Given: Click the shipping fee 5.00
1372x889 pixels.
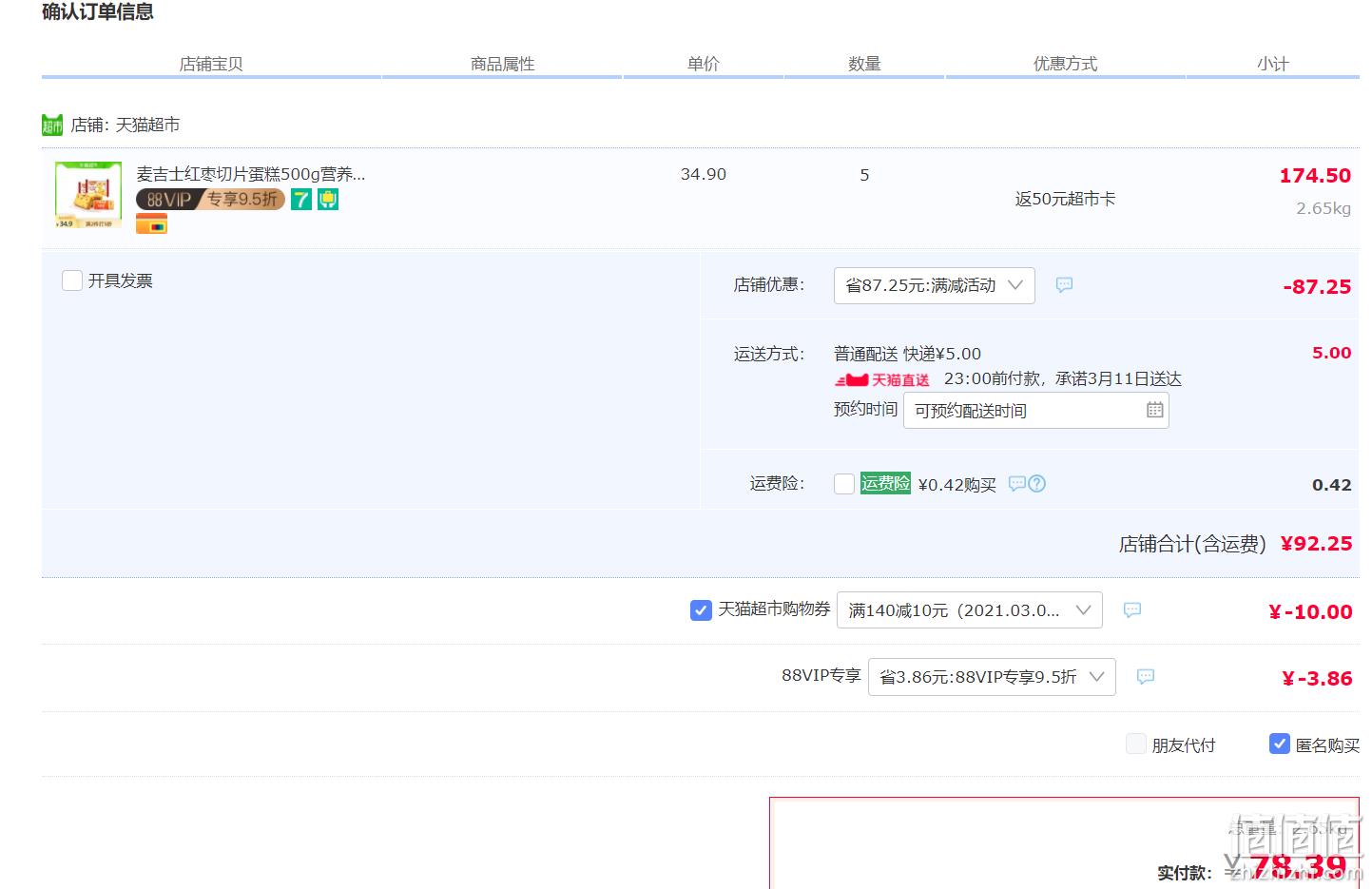Looking at the screenshot, I should pyautogui.click(x=1332, y=353).
